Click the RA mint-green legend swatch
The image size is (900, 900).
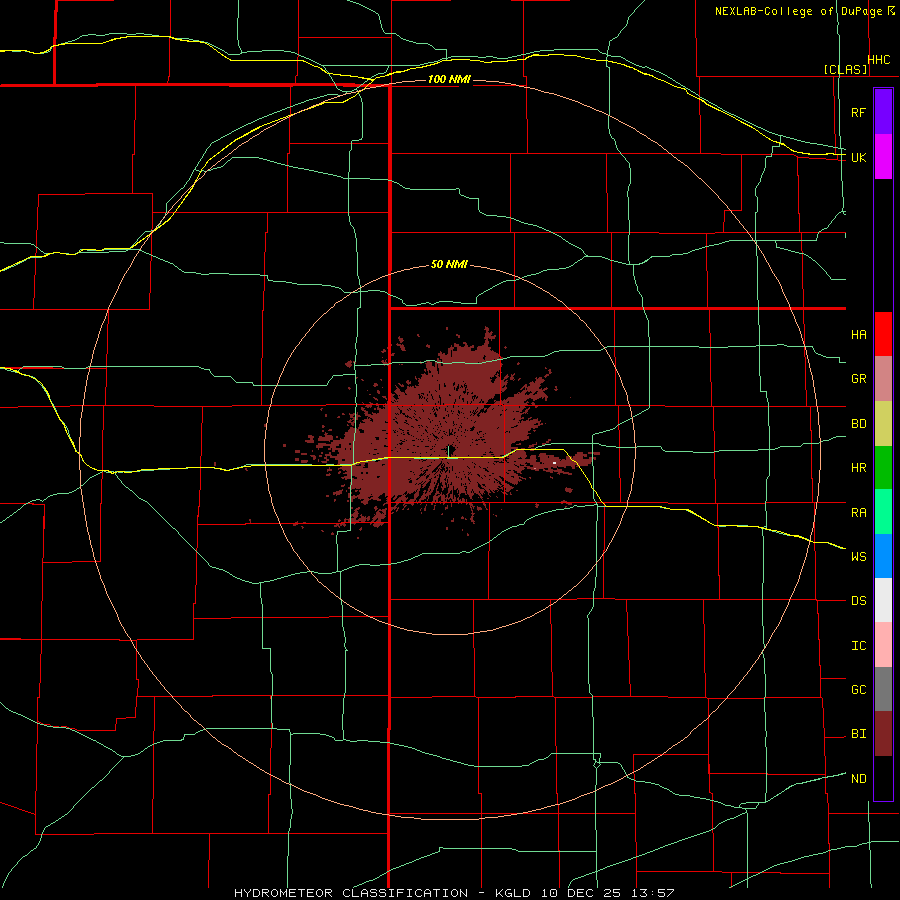(883, 512)
